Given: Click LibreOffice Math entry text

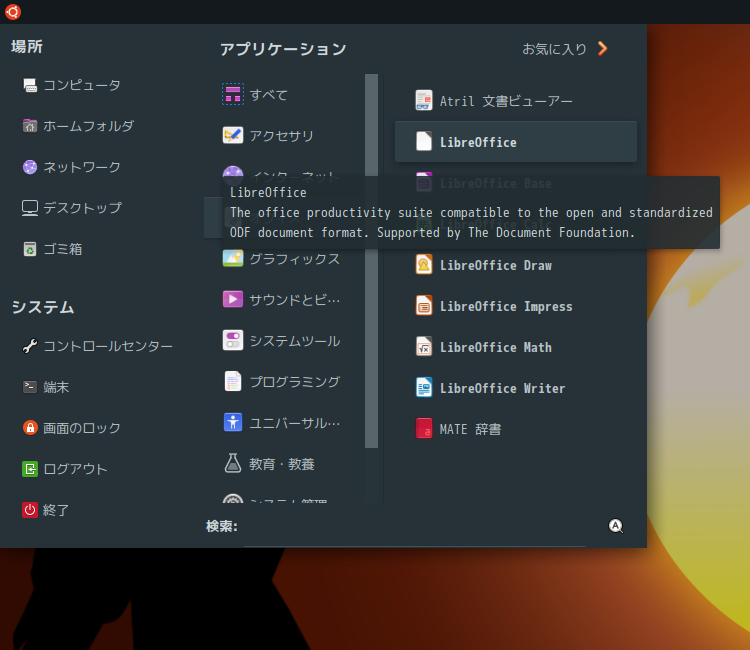Looking at the screenshot, I should click(x=496, y=347).
